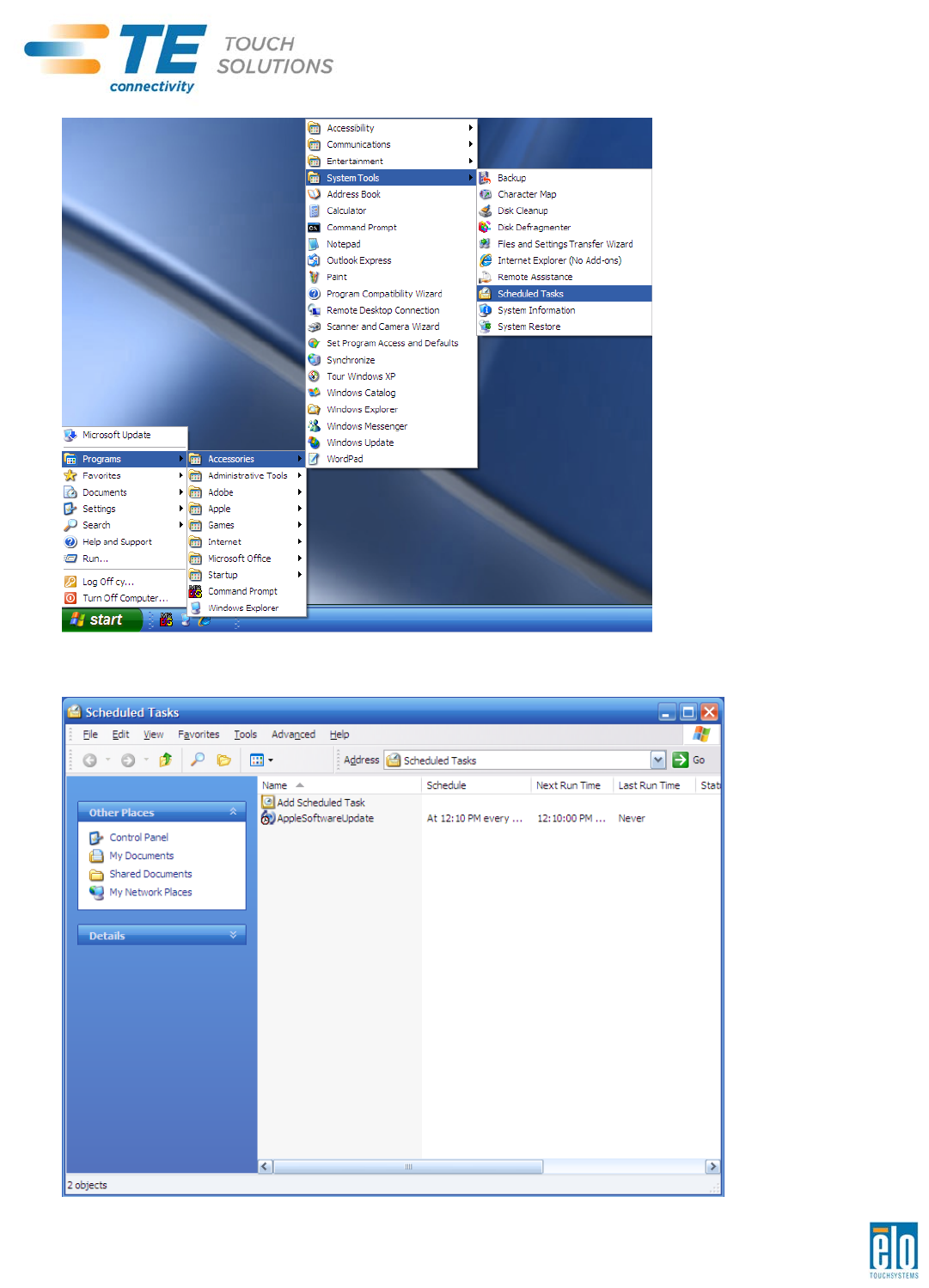This screenshot has height=1288, width=929.
Task: Expand the Accessibility submenu
Action: [x=391, y=128]
